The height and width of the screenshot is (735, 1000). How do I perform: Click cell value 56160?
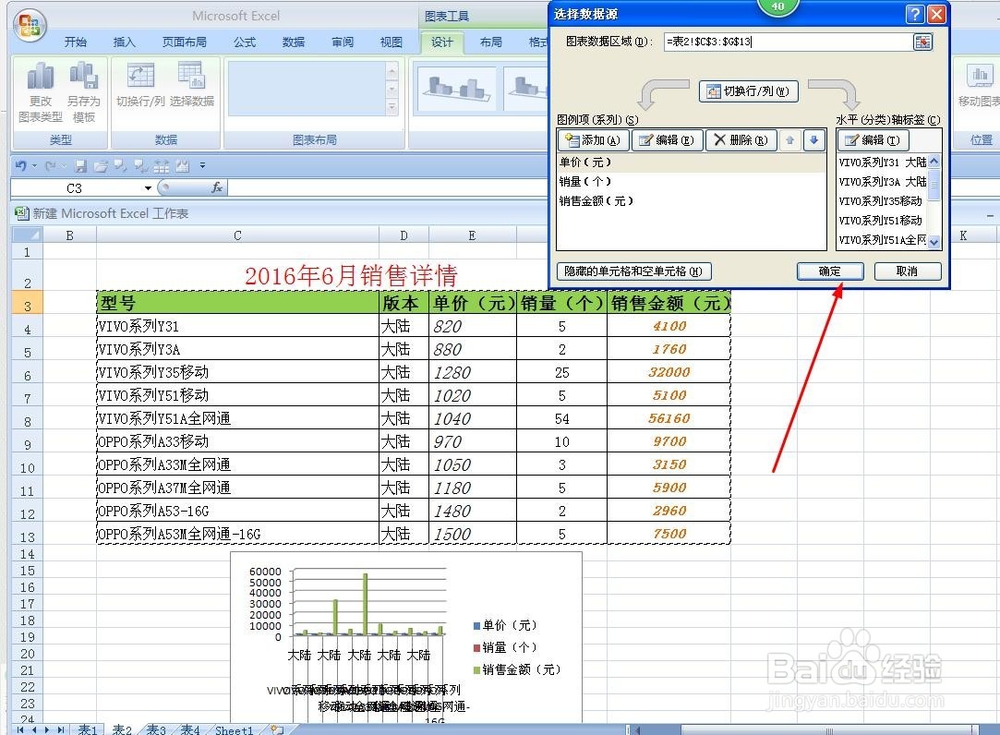(x=668, y=419)
